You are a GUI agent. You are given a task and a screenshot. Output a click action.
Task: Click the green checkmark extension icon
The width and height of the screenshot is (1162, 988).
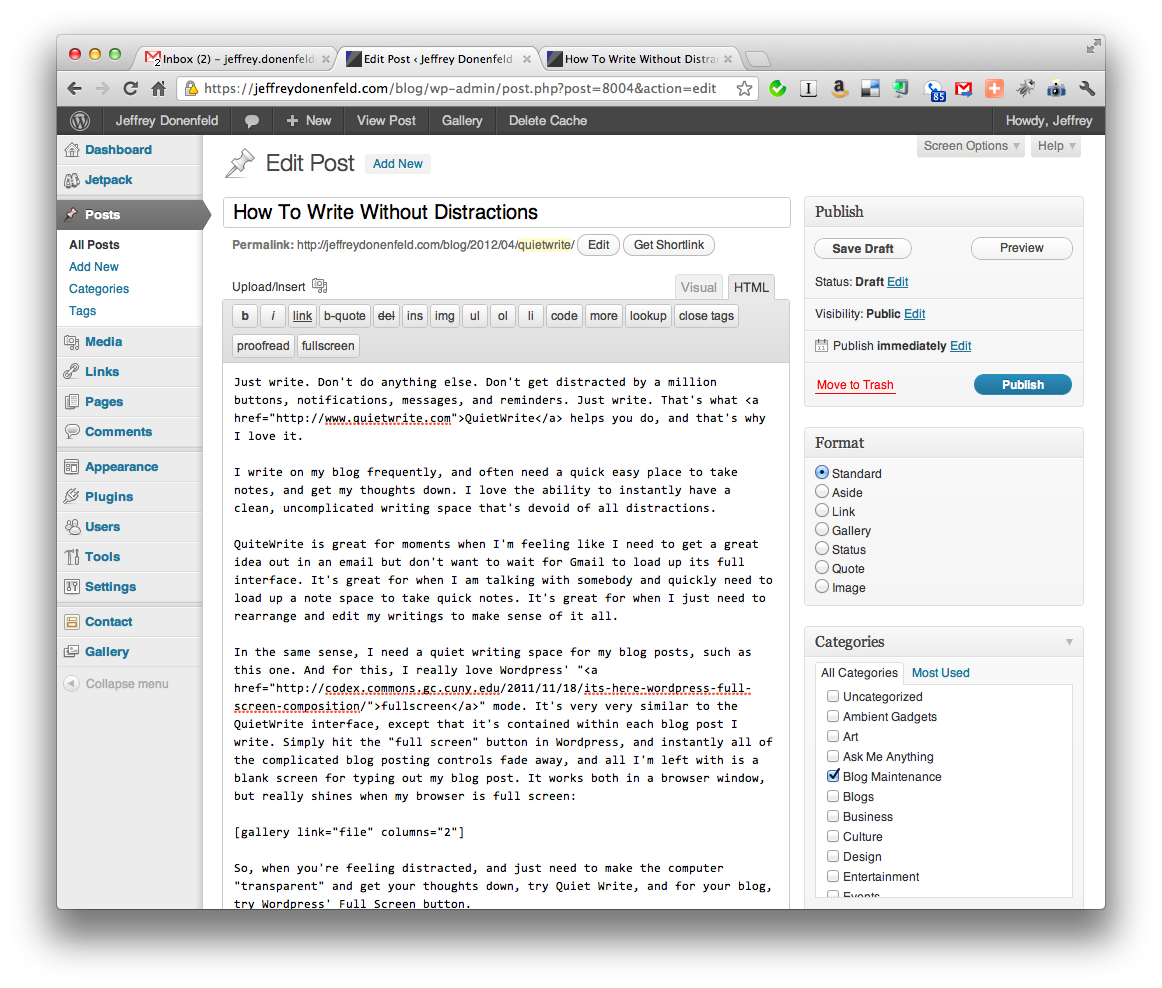[x=777, y=89]
